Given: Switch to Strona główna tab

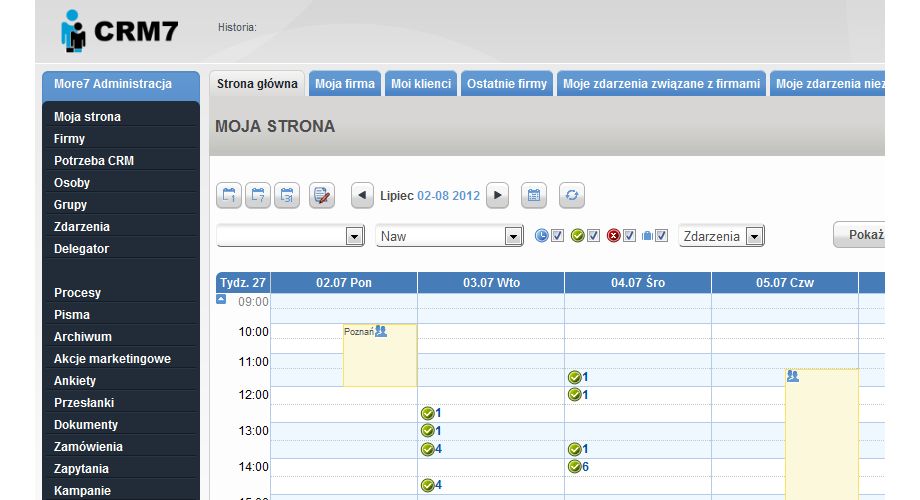Looking at the screenshot, I should [257, 84].
